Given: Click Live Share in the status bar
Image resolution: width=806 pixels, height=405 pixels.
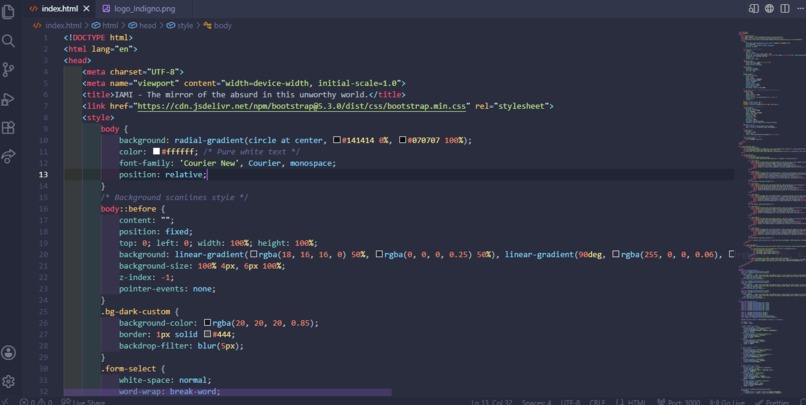Looking at the screenshot, I should coord(83,402).
